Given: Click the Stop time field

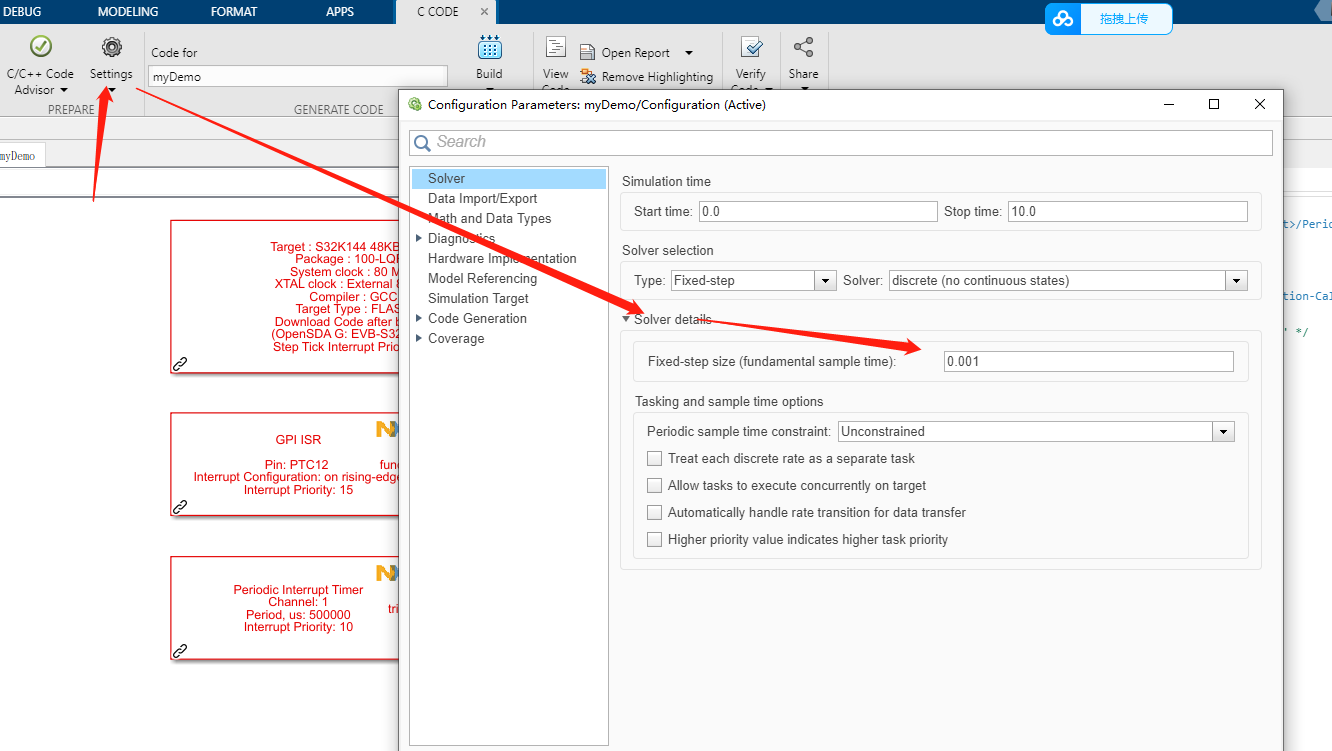Looking at the screenshot, I should (1128, 211).
